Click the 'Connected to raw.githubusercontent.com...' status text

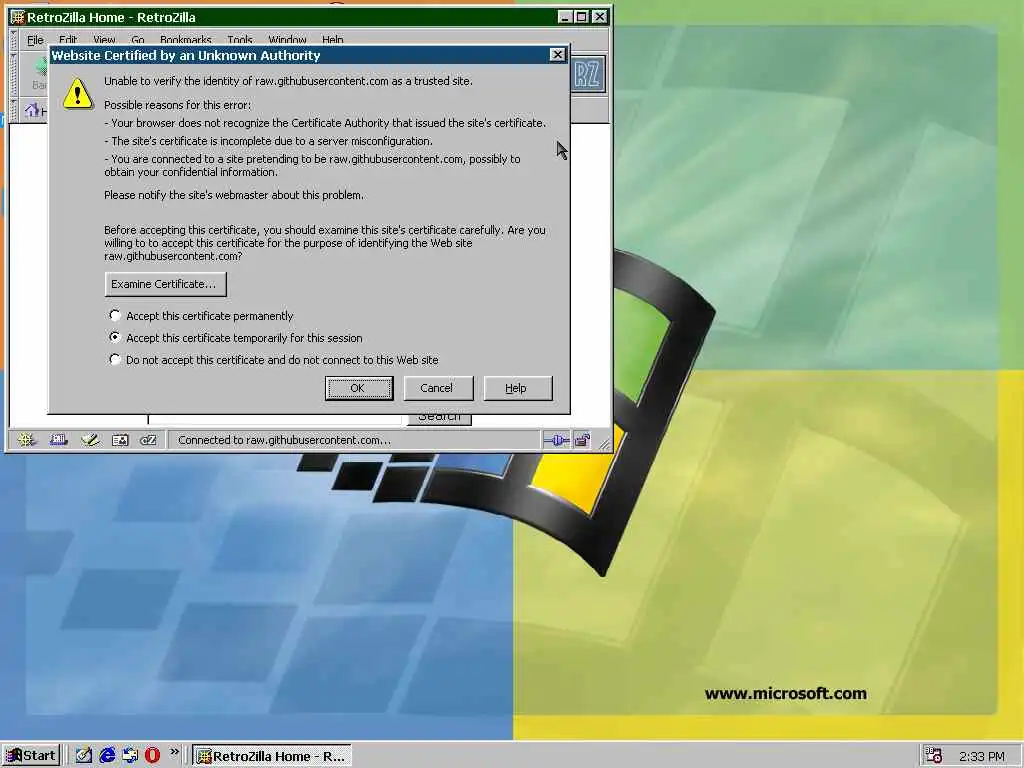point(284,440)
